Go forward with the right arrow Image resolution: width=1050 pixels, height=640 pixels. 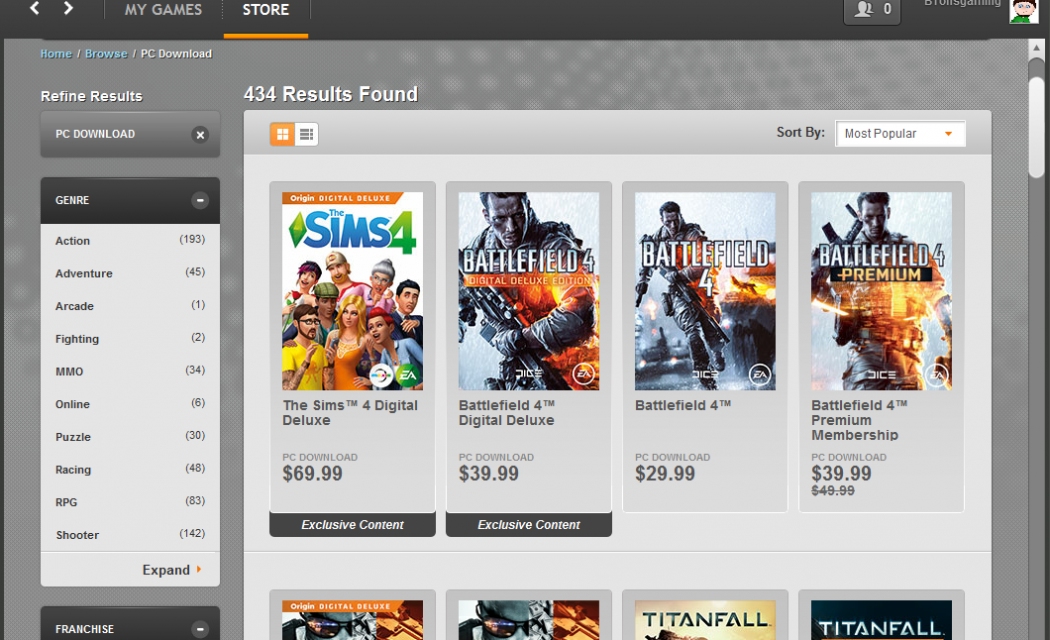68,8
